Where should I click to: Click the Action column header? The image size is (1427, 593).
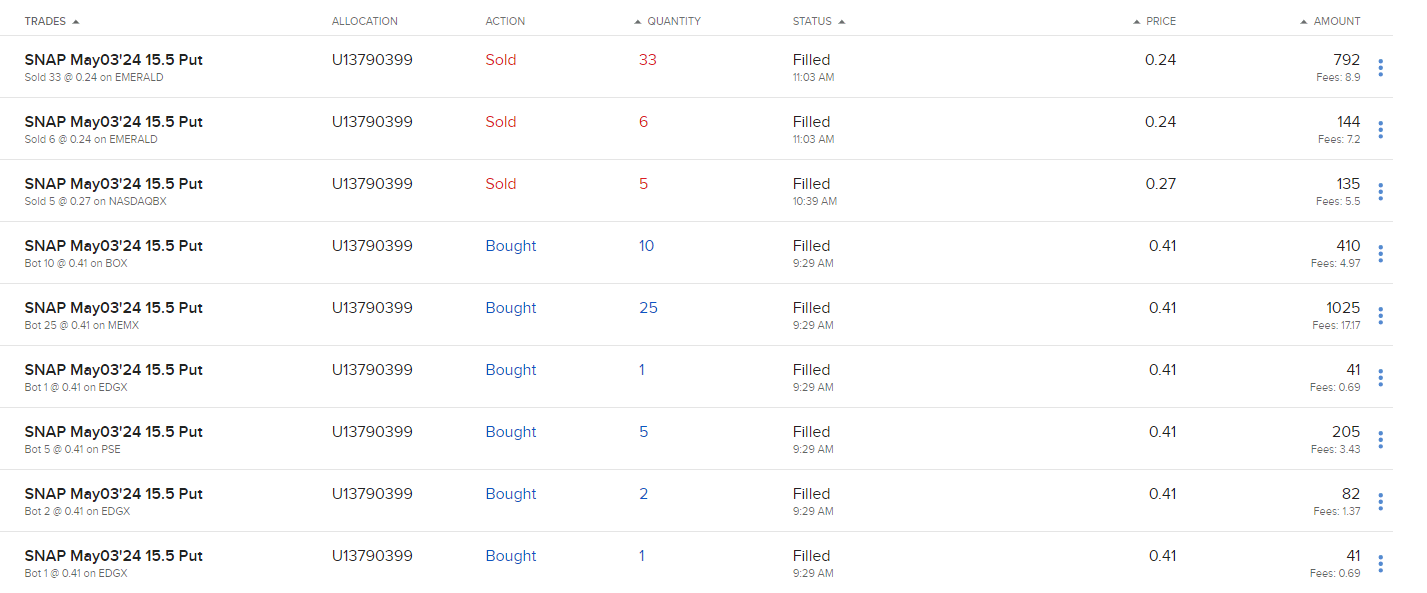click(505, 21)
